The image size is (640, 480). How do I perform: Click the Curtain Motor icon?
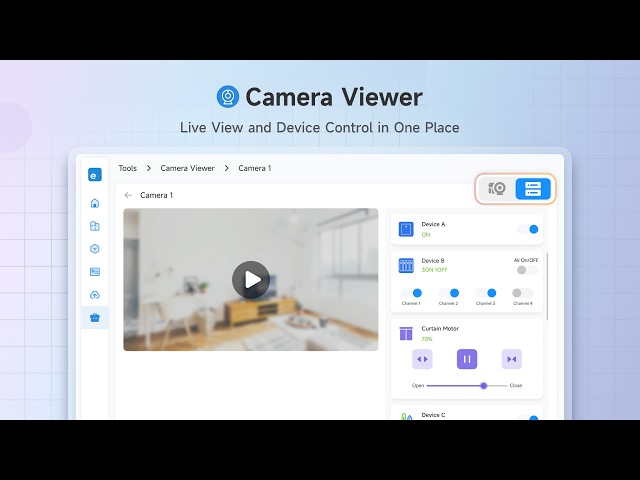[406, 333]
